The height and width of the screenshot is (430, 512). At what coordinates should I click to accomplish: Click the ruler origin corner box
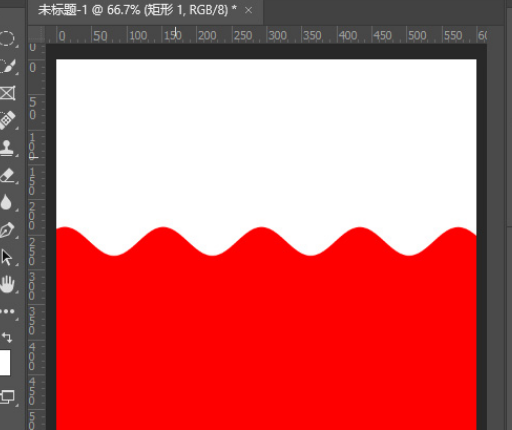coord(36,34)
